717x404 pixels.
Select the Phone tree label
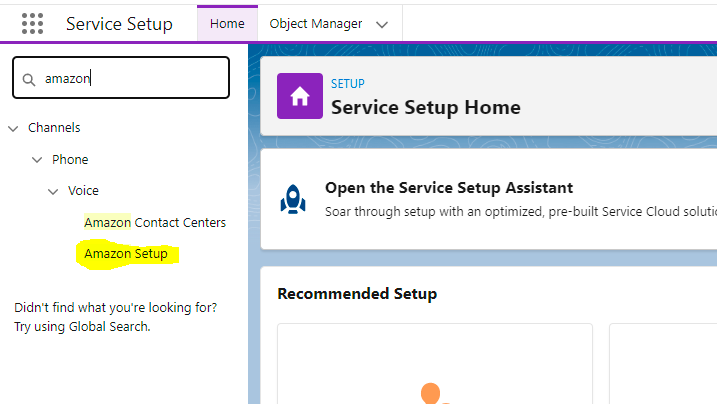70,160
